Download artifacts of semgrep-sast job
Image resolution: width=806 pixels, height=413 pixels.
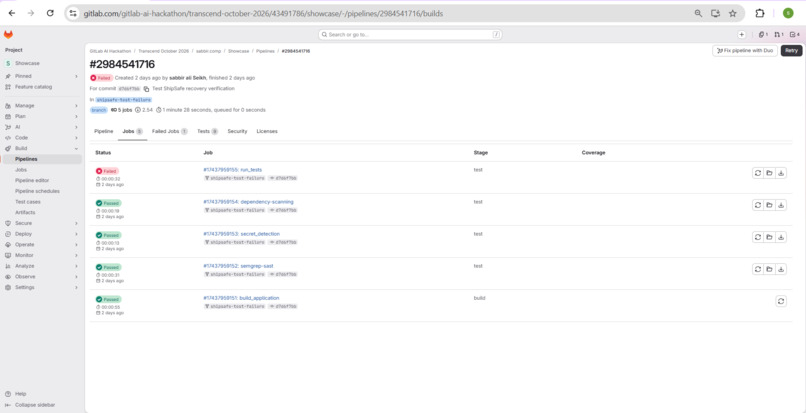point(781,269)
